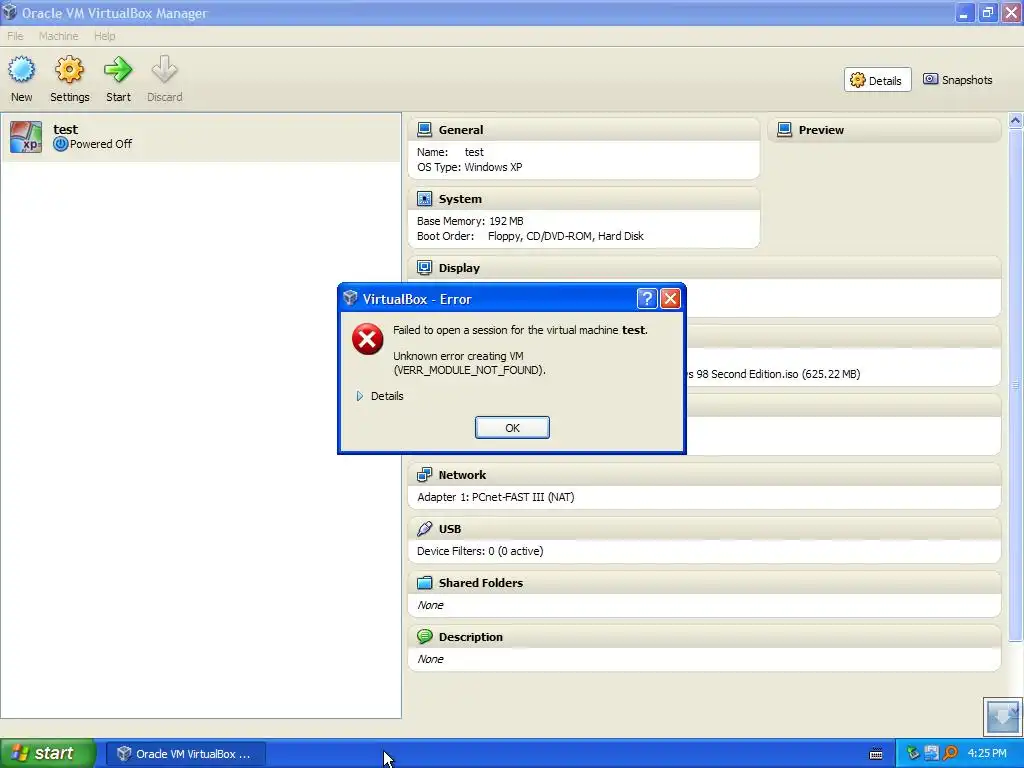
Task: Click the green Start arrow
Action: point(118,69)
